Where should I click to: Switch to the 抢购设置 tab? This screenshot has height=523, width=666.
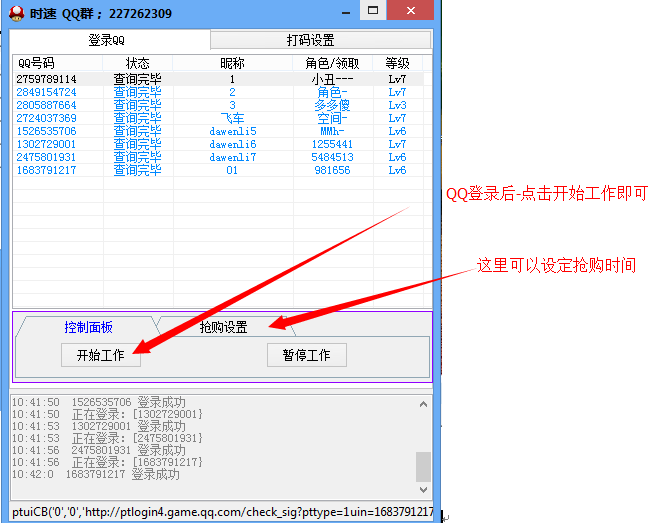point(223,327)
